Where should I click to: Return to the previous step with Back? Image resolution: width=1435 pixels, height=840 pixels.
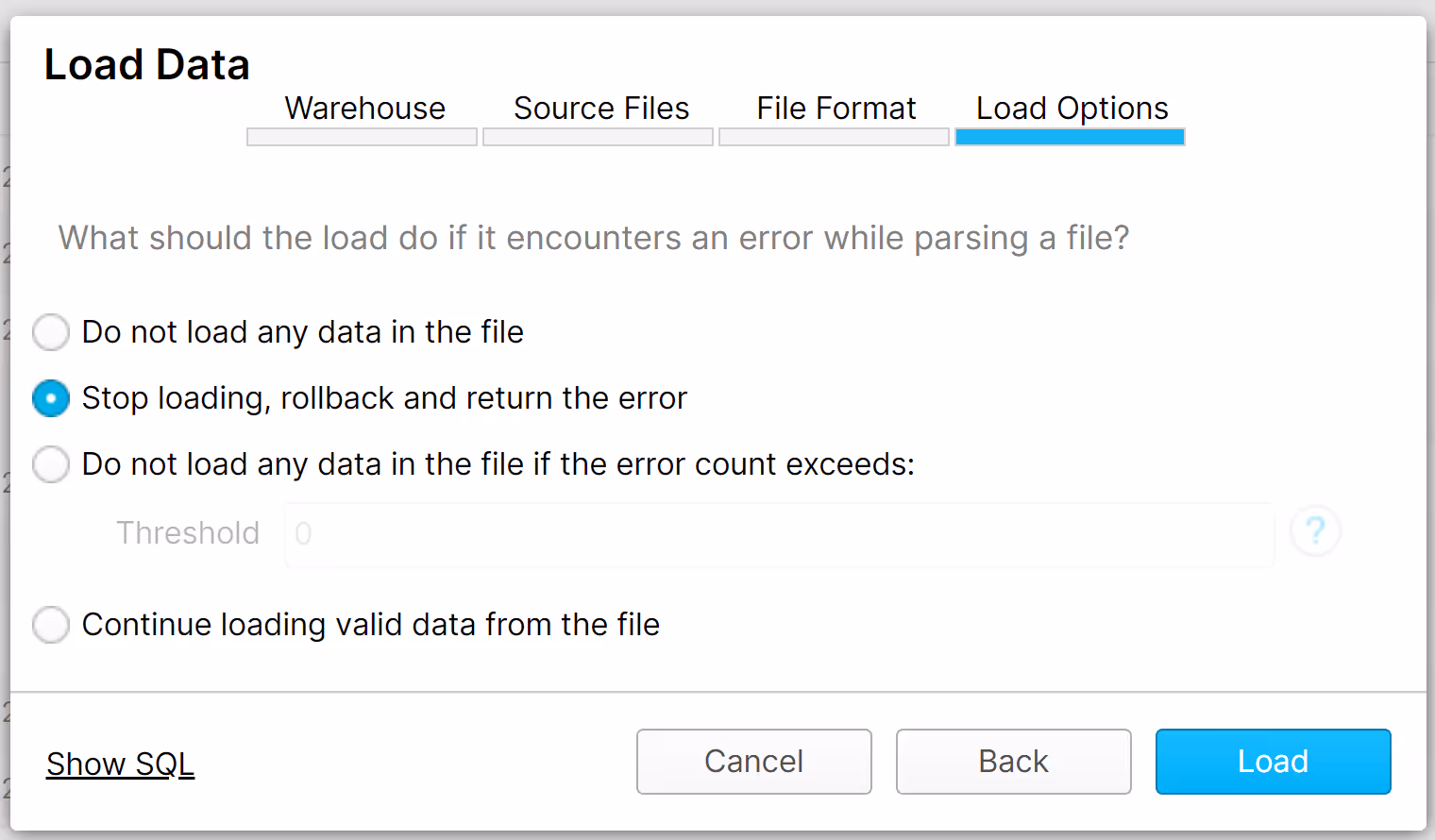1013,761
